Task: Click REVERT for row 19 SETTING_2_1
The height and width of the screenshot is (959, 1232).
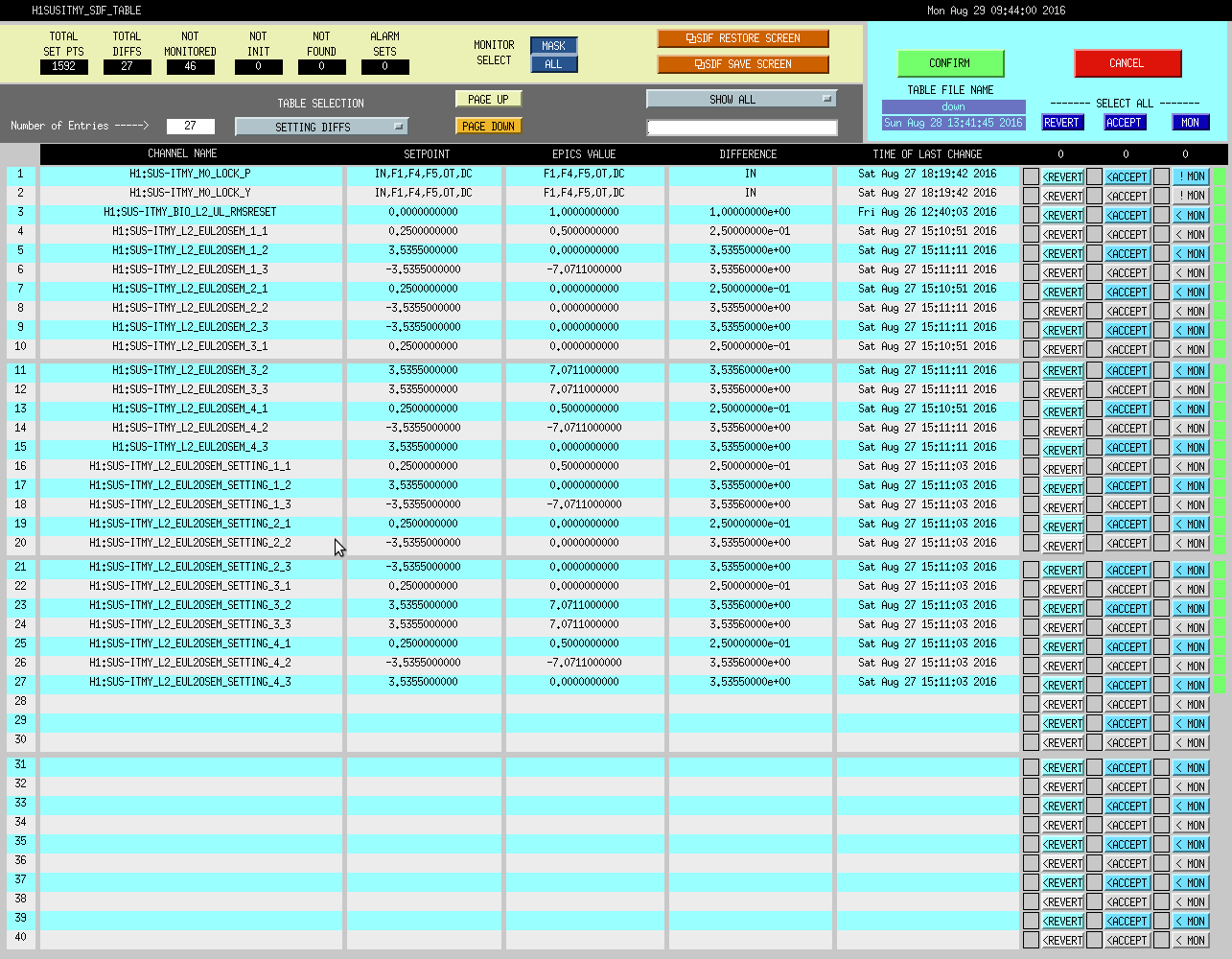Action: (1062, 526)
